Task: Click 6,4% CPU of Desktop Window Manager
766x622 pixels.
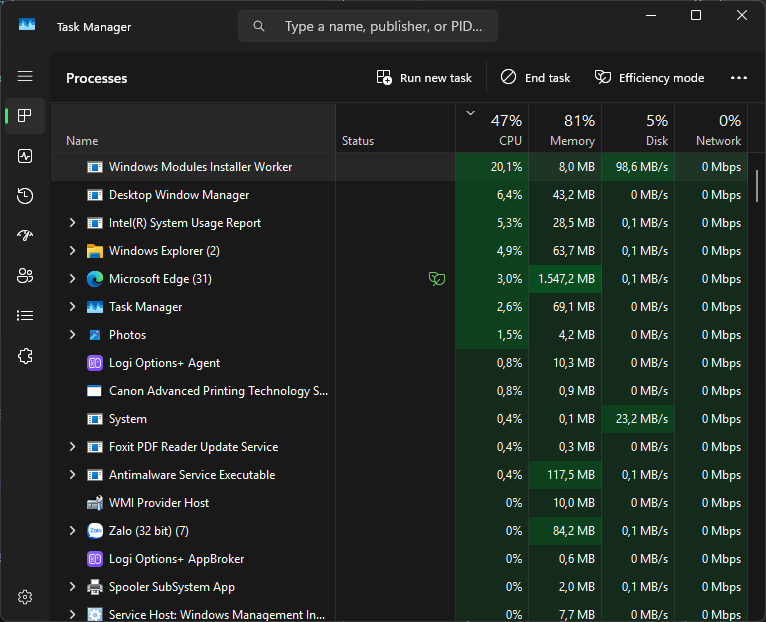Action: coord(492,195)
